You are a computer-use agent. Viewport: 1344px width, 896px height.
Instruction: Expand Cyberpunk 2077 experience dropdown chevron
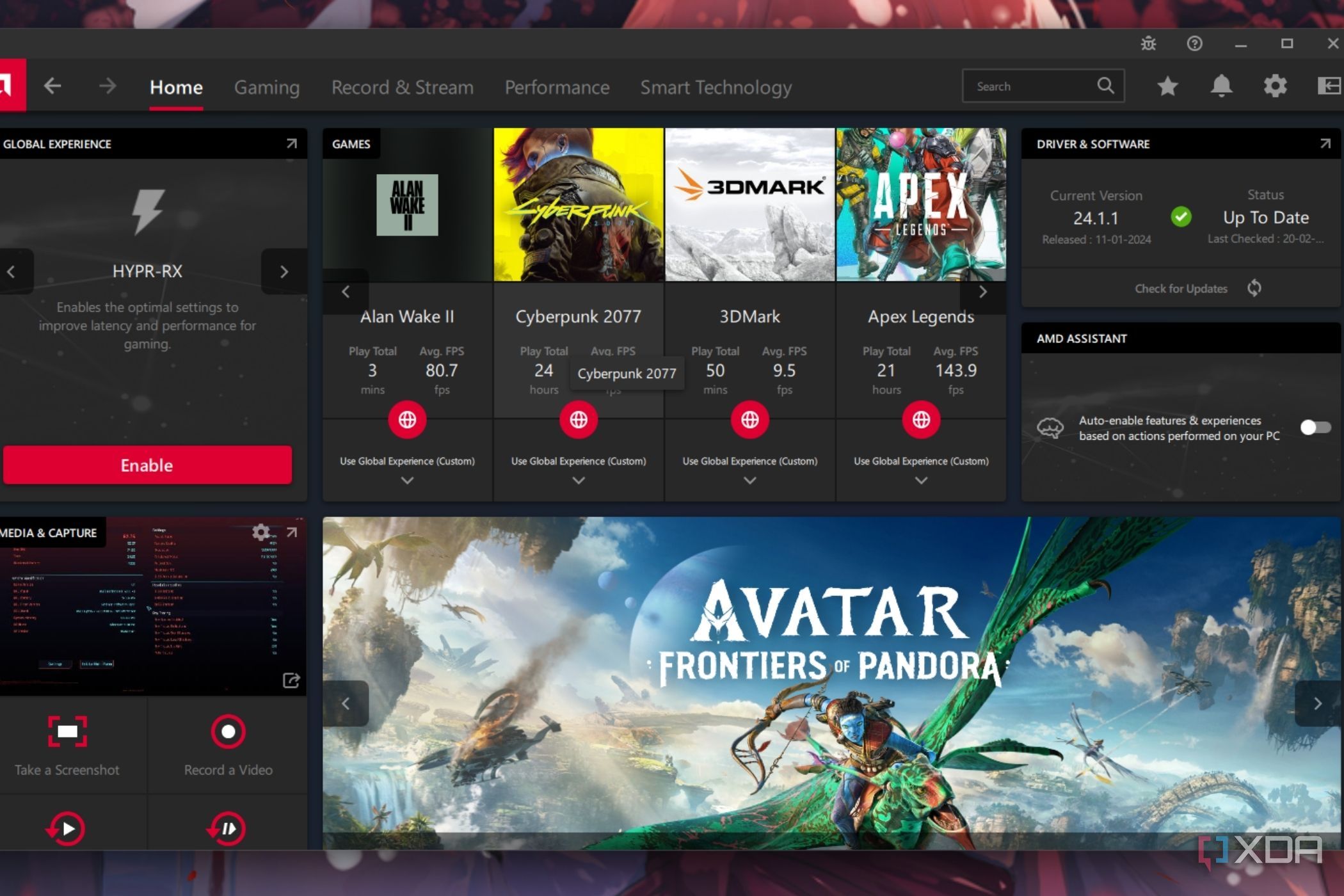pos(579,480)
